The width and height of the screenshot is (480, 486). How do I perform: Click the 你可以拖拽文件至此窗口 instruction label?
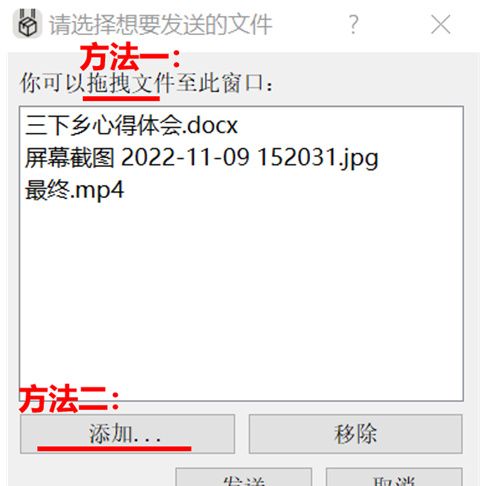tap(147, 83)
